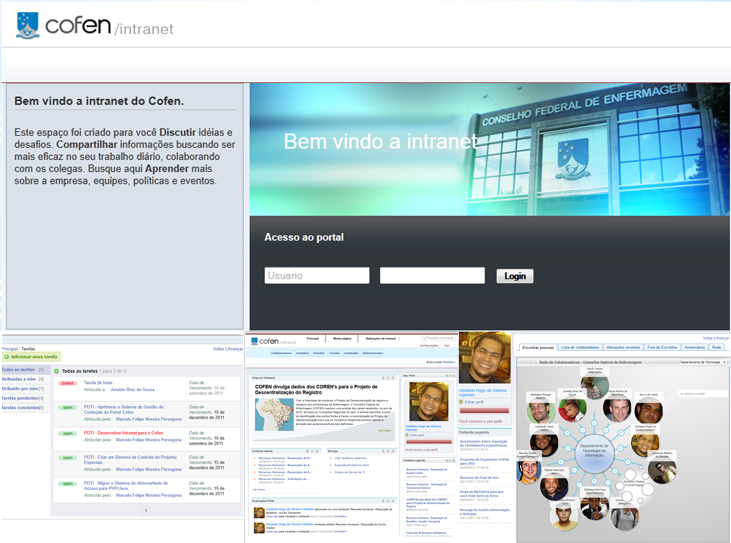The height and width of the screenshot is (543, 731).
Task: Click the large profile photo in portal preview
Action: coord(484,357)
